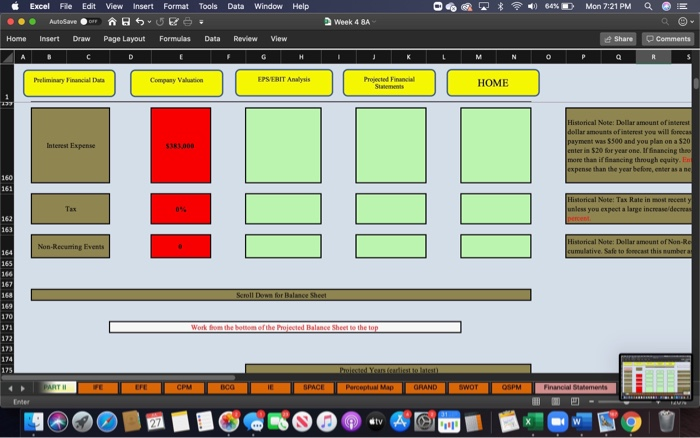This screenshot has height=438, width=700.
Task: Open Safari from the Dock
Action: [x=107, y=422]
